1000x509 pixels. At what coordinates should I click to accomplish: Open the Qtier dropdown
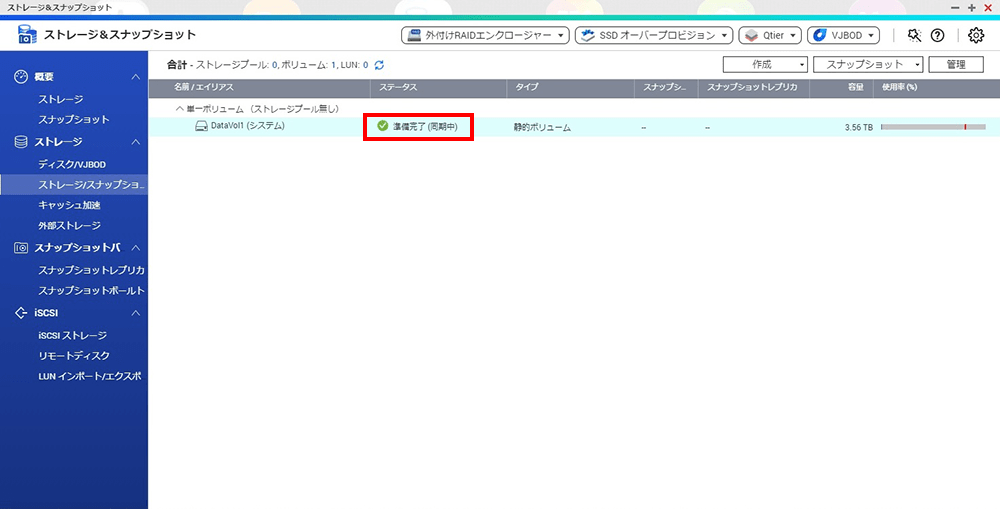coord(770,35)
